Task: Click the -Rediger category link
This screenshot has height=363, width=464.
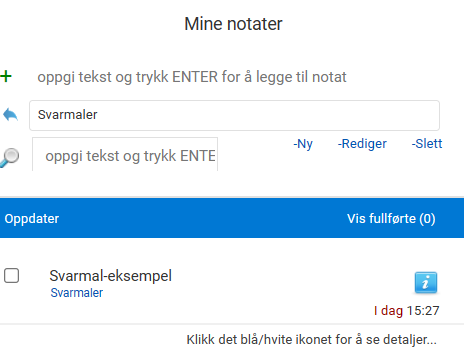Action: pyautogui.click(x=362, y=144)
